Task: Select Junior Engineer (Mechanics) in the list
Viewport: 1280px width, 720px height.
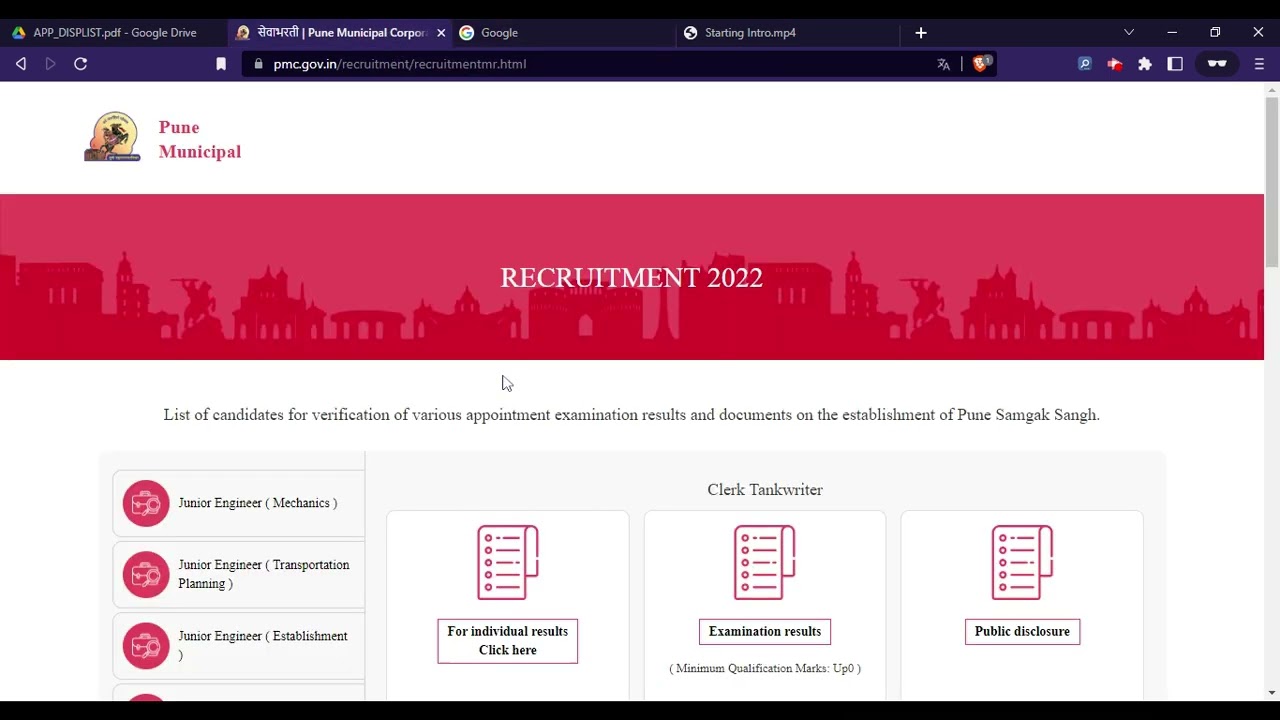Action: point(239,503)
